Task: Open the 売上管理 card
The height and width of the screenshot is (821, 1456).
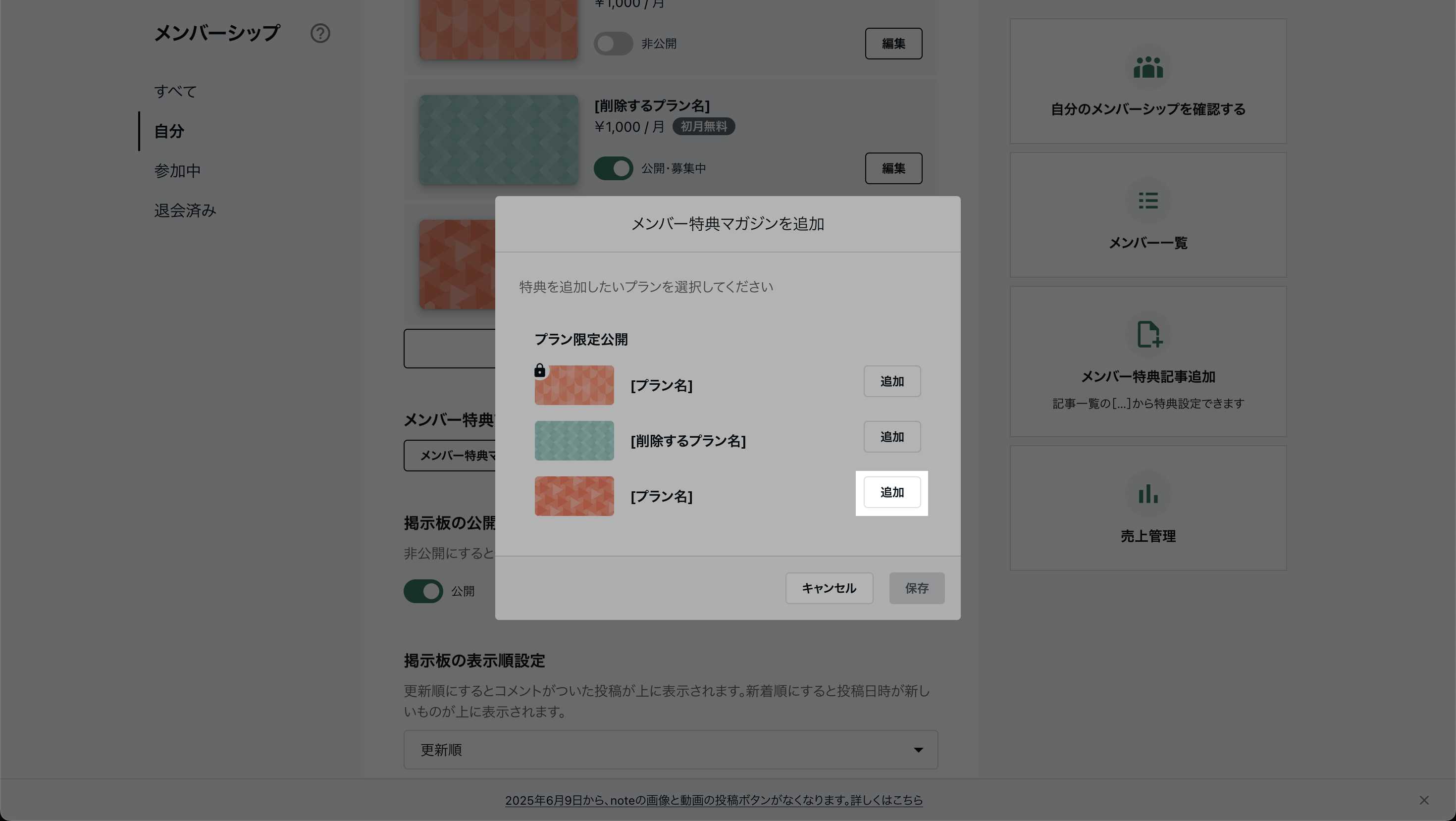Action: click(1148, 508)
